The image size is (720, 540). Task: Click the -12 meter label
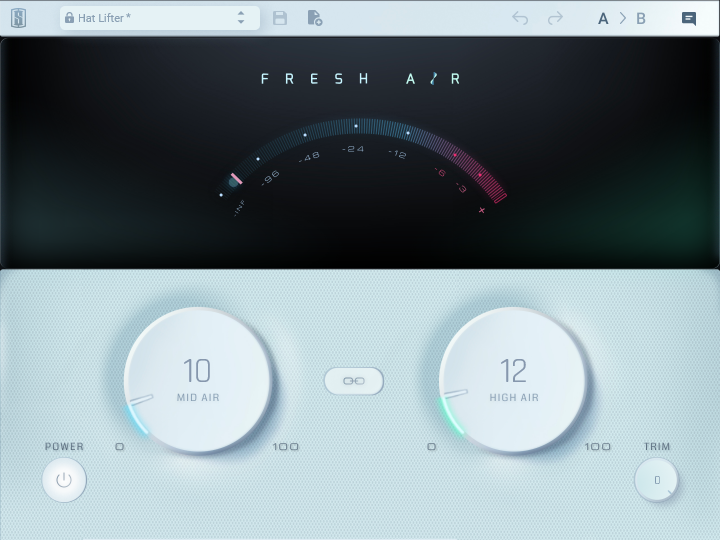tap(398, 154)
